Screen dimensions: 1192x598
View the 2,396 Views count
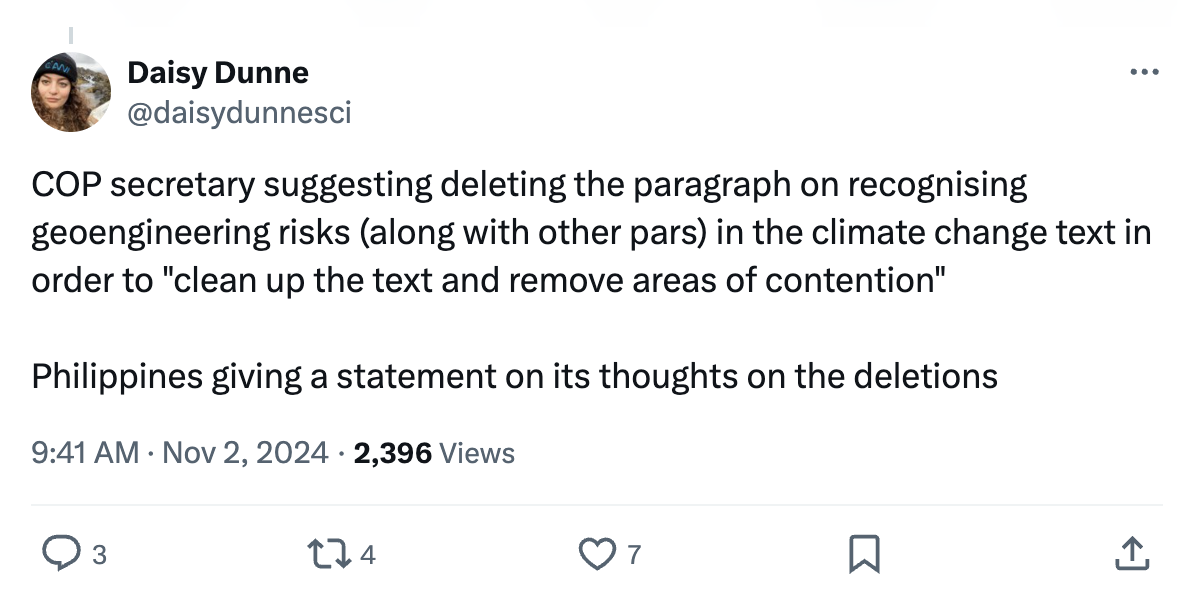(434, 453)
